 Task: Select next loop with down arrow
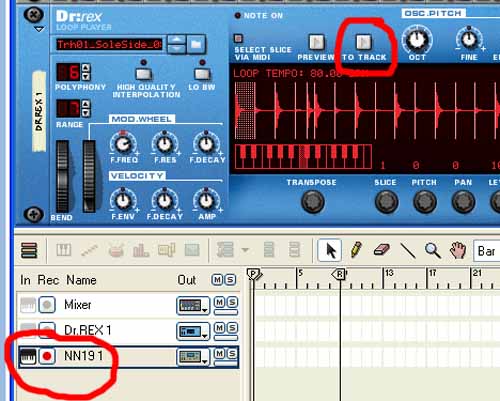point(176,49)
